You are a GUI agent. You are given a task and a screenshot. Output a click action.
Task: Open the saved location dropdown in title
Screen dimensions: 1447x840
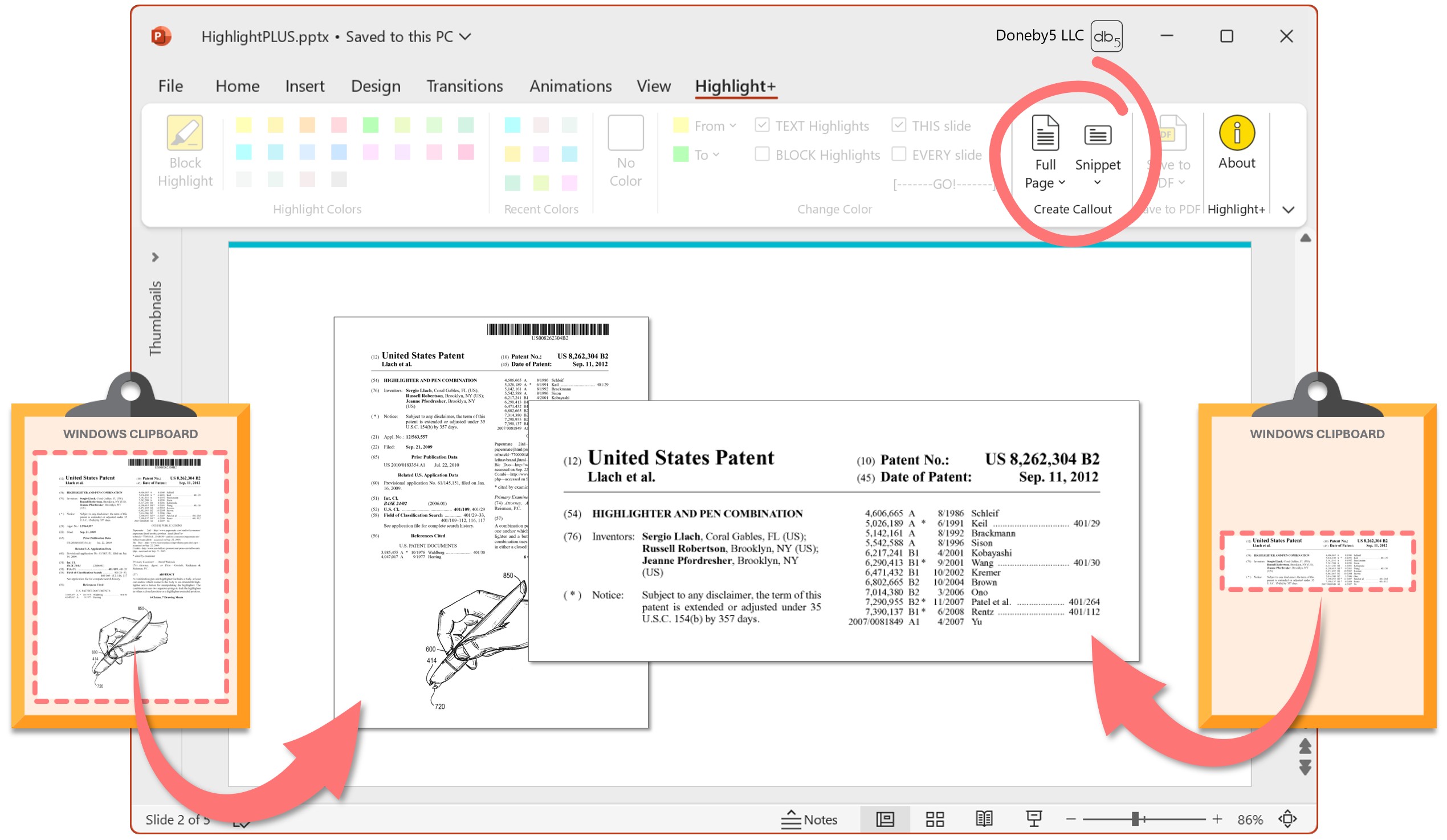point(466,36)
